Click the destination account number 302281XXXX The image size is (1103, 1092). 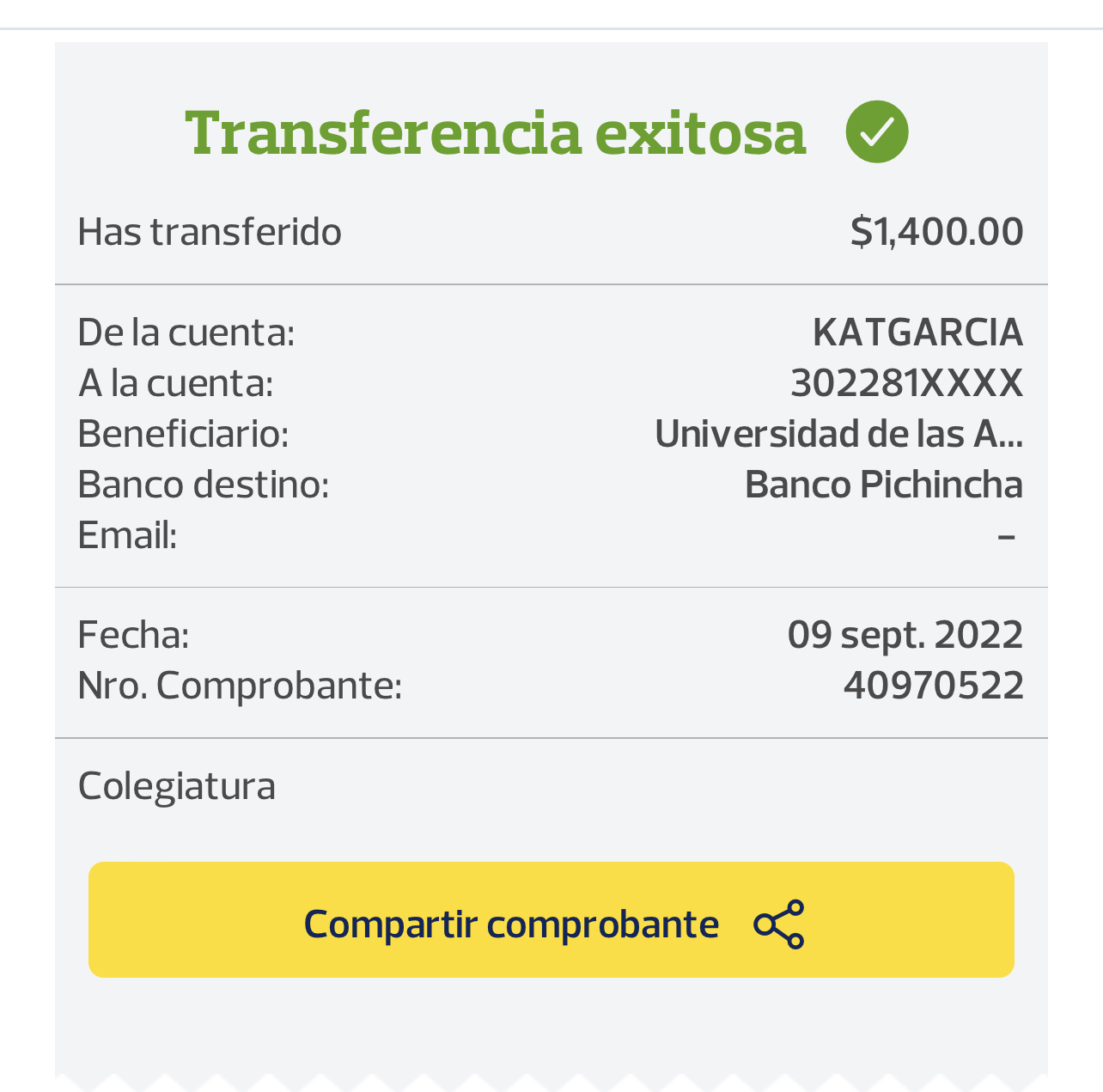click(x=906, y=383)
